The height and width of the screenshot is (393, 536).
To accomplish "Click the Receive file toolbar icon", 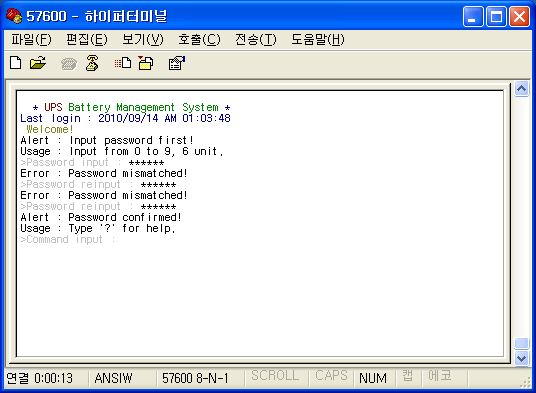I will pyautogui.click(x=146, y=63).
